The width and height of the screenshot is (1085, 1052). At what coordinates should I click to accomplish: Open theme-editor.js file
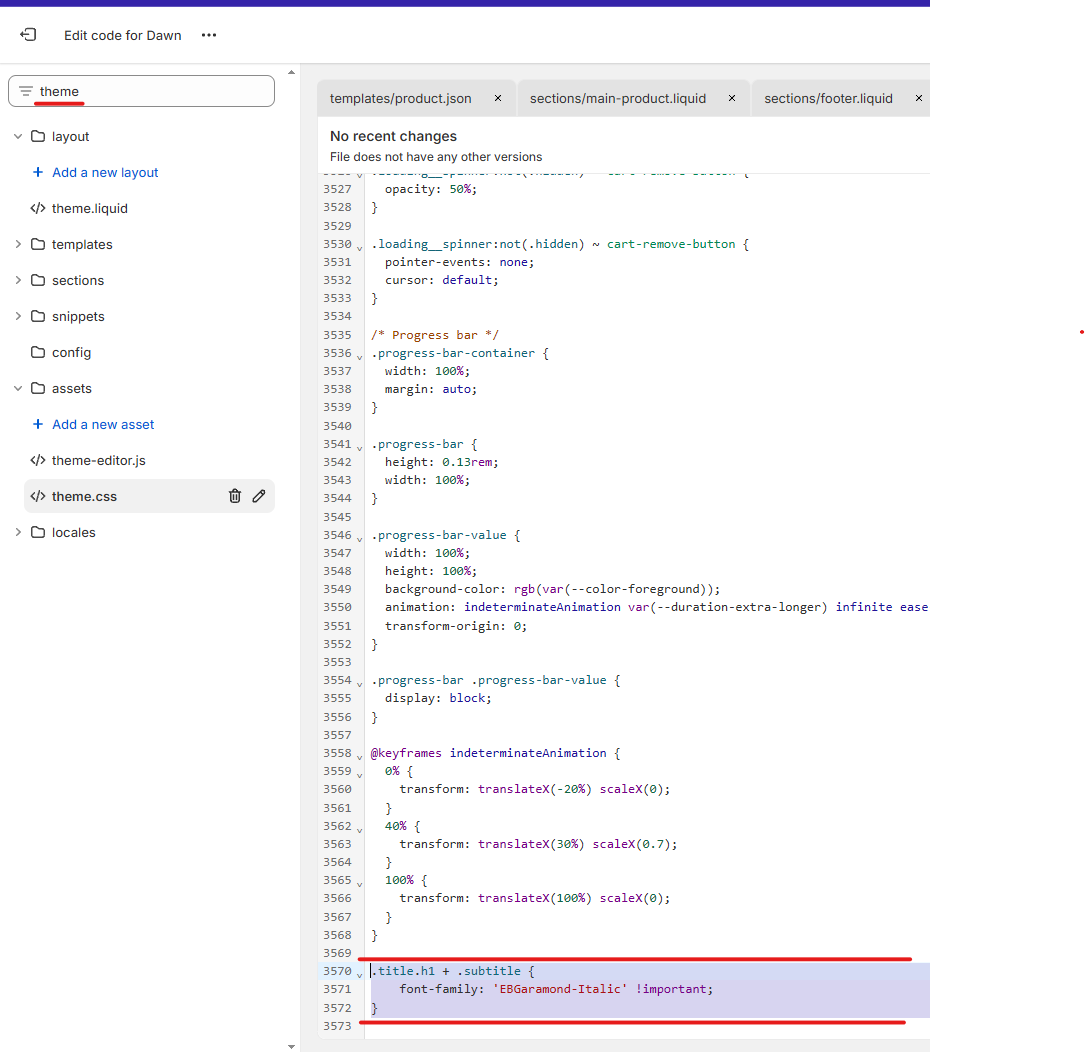tap(98, 460)
